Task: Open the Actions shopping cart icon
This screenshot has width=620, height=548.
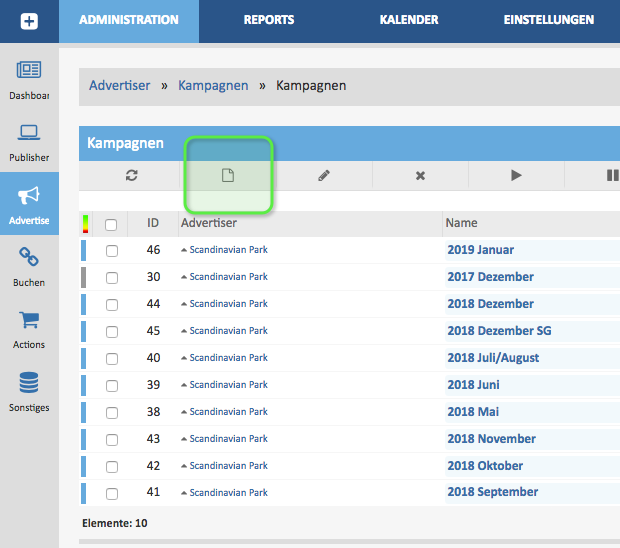Action: pyautogui.click(x=29, y=320)
